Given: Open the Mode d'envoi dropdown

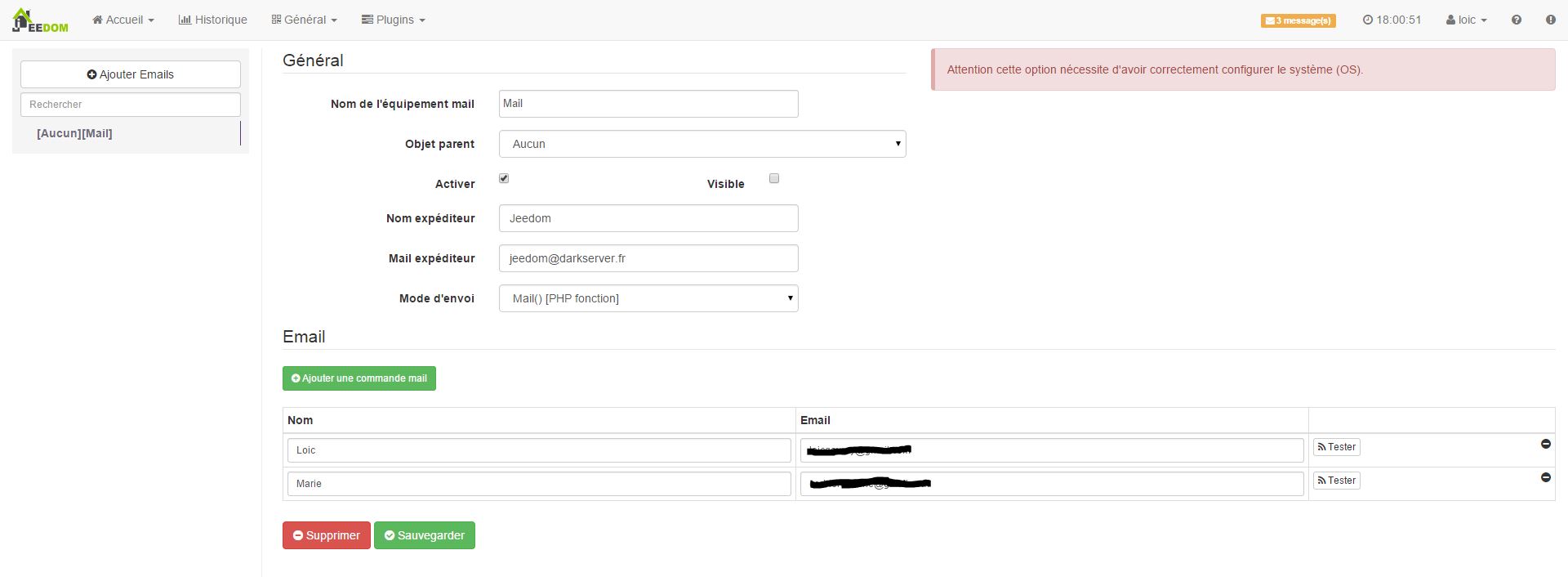Looking at the screenshot, I should 648,298.
